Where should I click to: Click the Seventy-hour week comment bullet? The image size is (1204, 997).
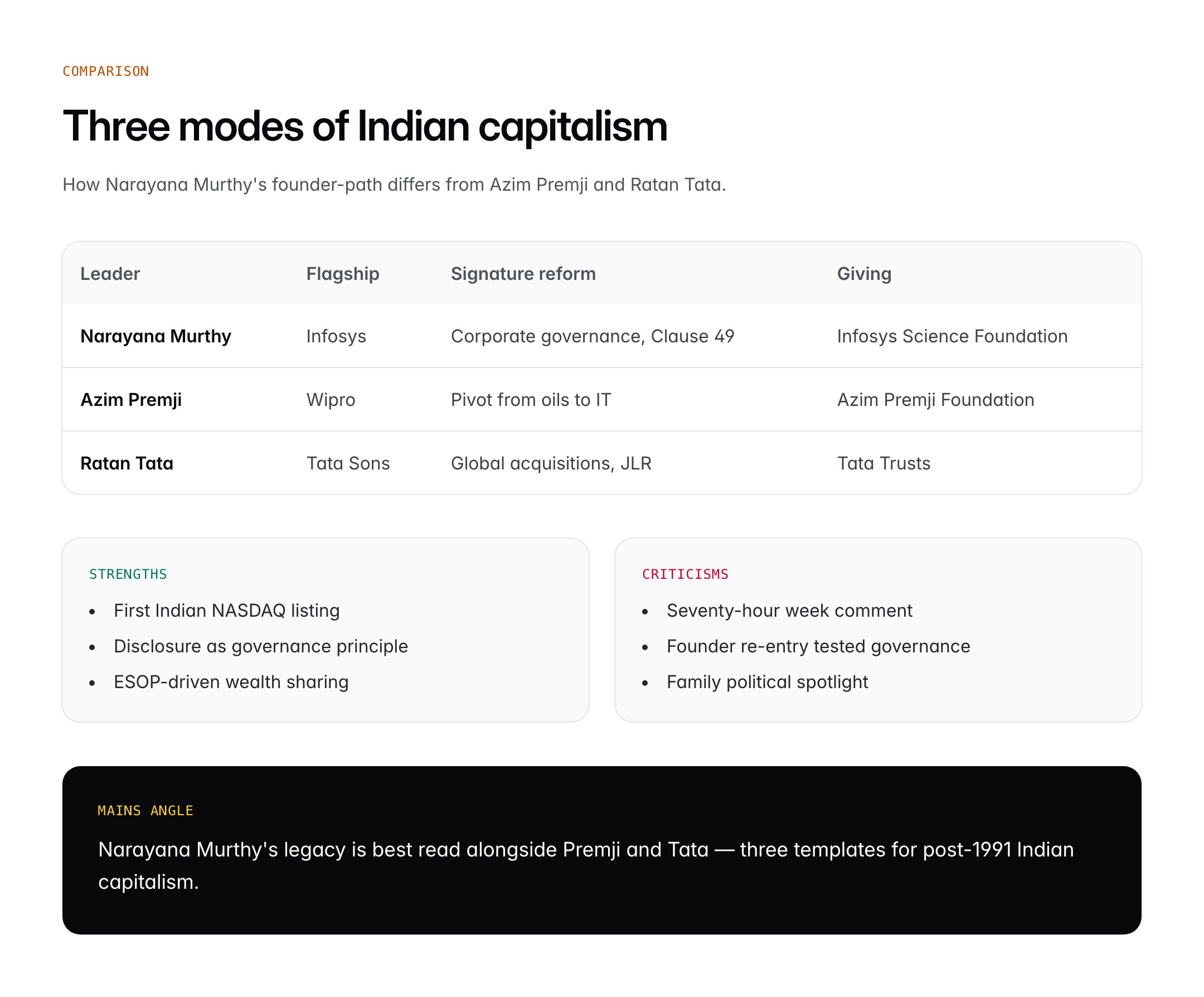click(x=789, y=611)
